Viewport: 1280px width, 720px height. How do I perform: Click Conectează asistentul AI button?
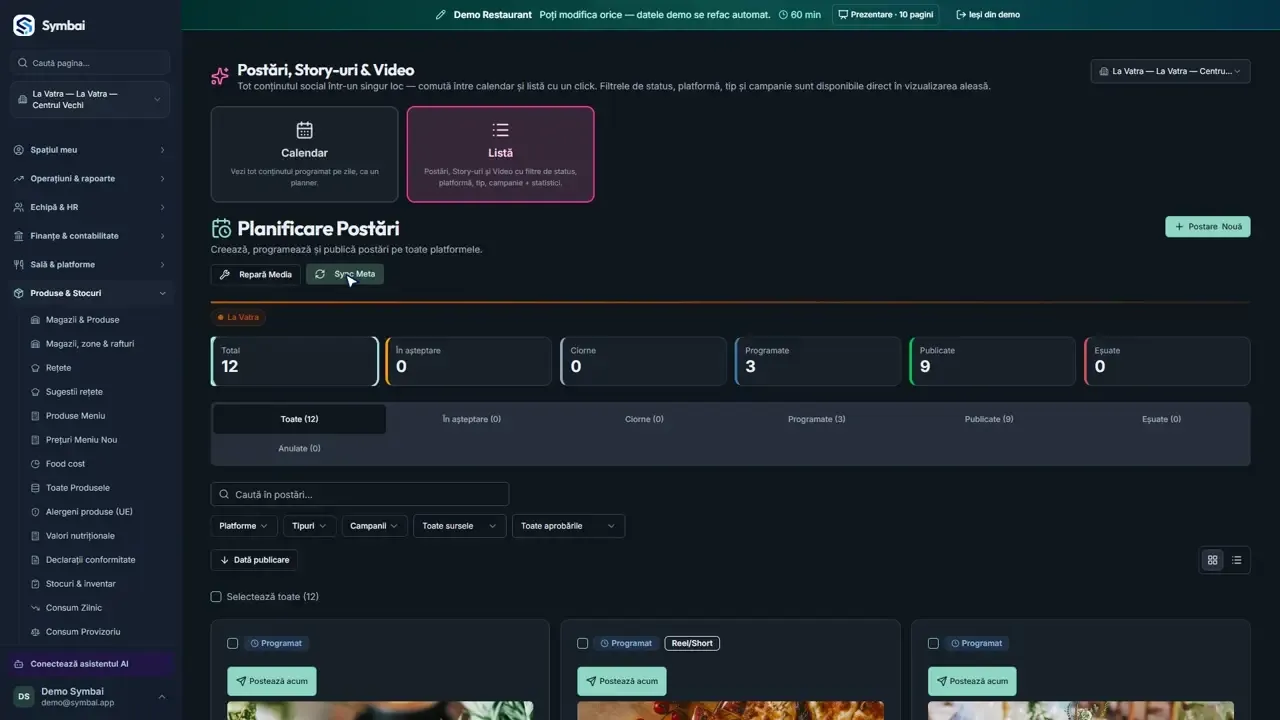point(88,664)
